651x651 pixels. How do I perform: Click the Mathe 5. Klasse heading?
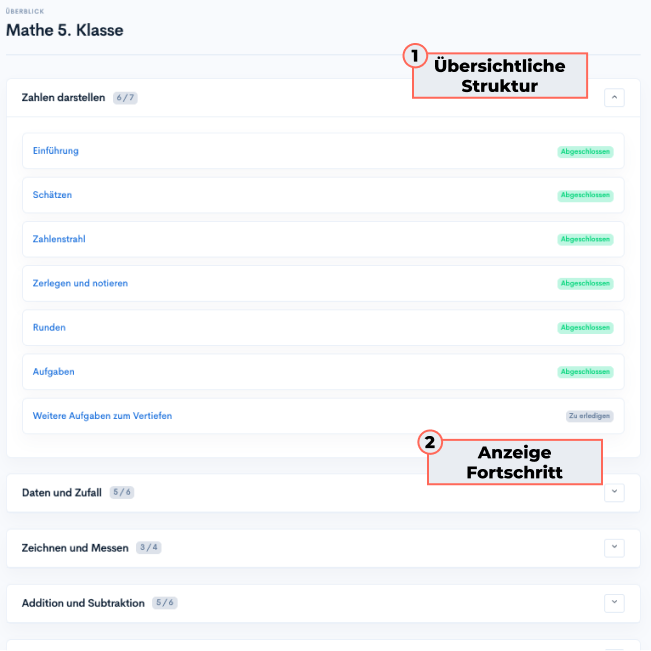pyautogui.click(x=65, y=30)
